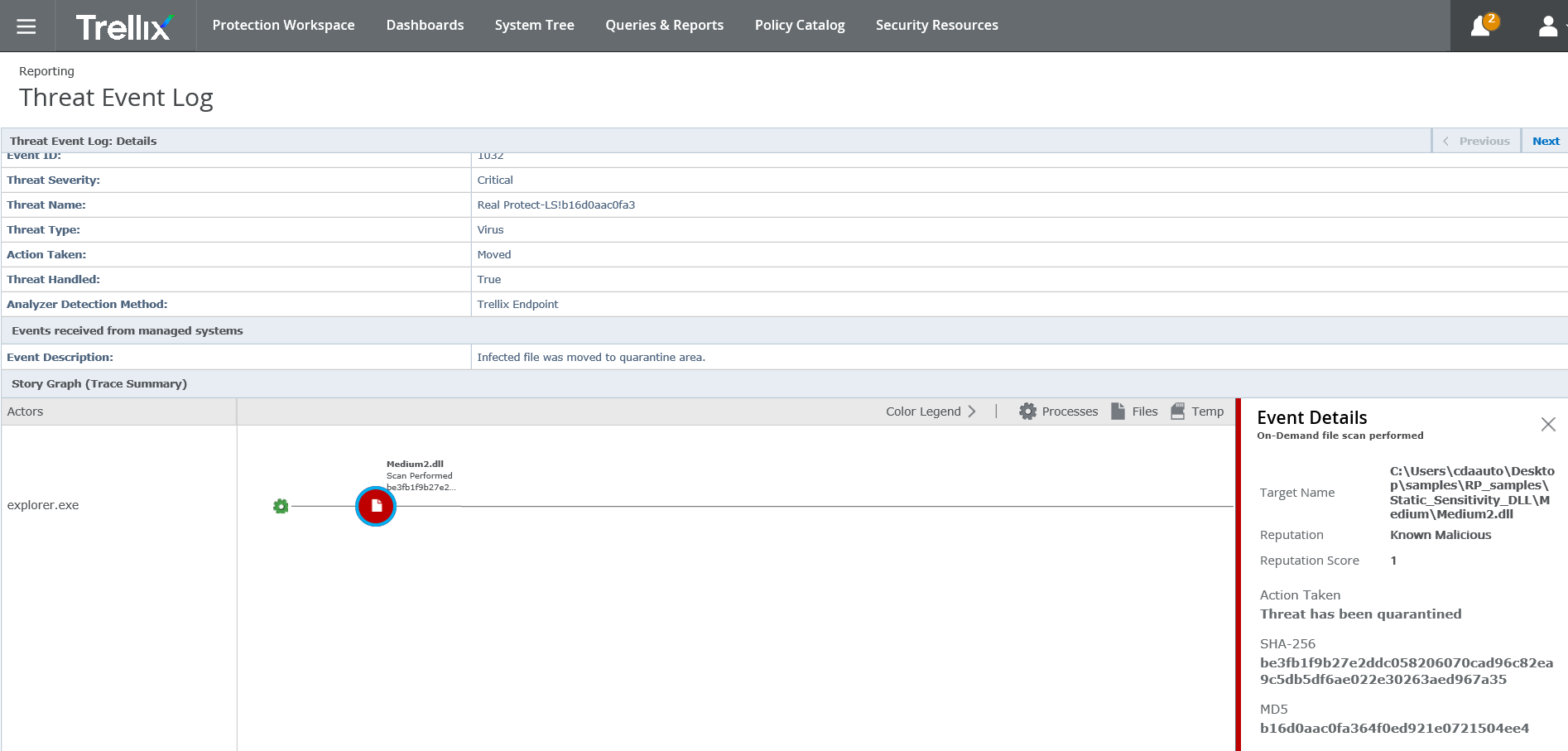Click the Event Description label
The width and height of the screenshot is (1568, 751).
click(60, 357)
